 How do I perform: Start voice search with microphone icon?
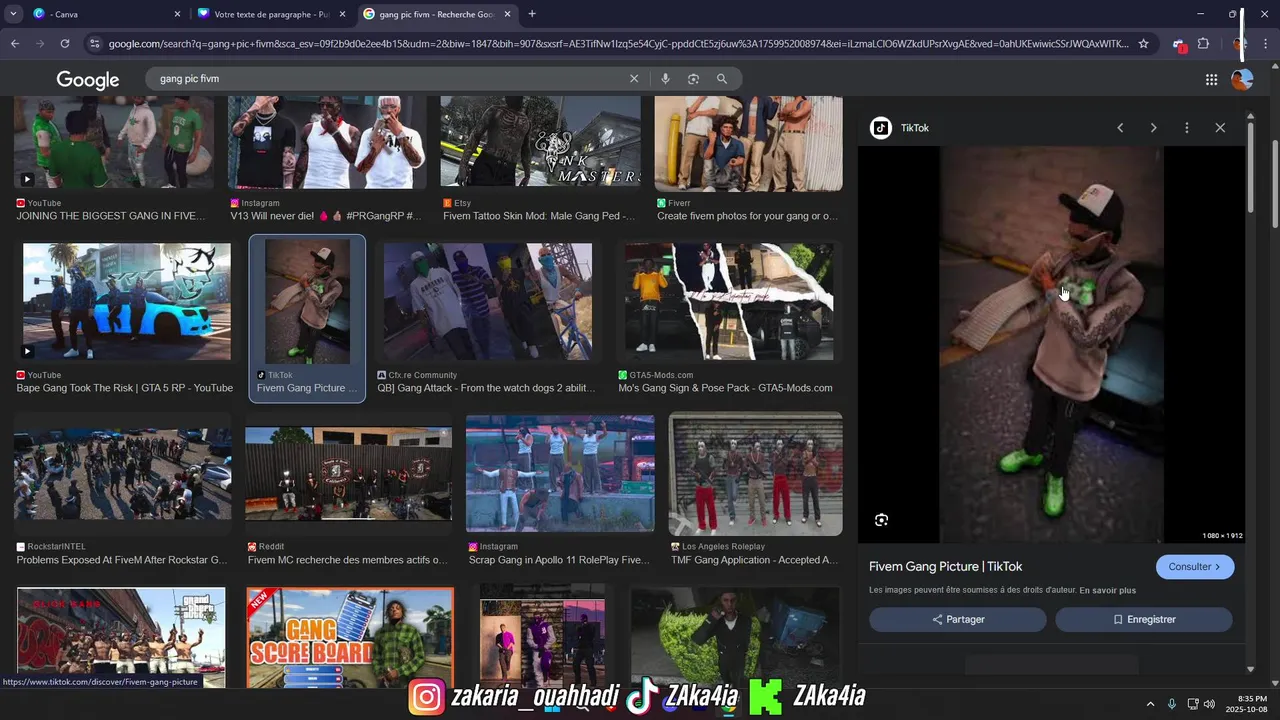point(665,79)
